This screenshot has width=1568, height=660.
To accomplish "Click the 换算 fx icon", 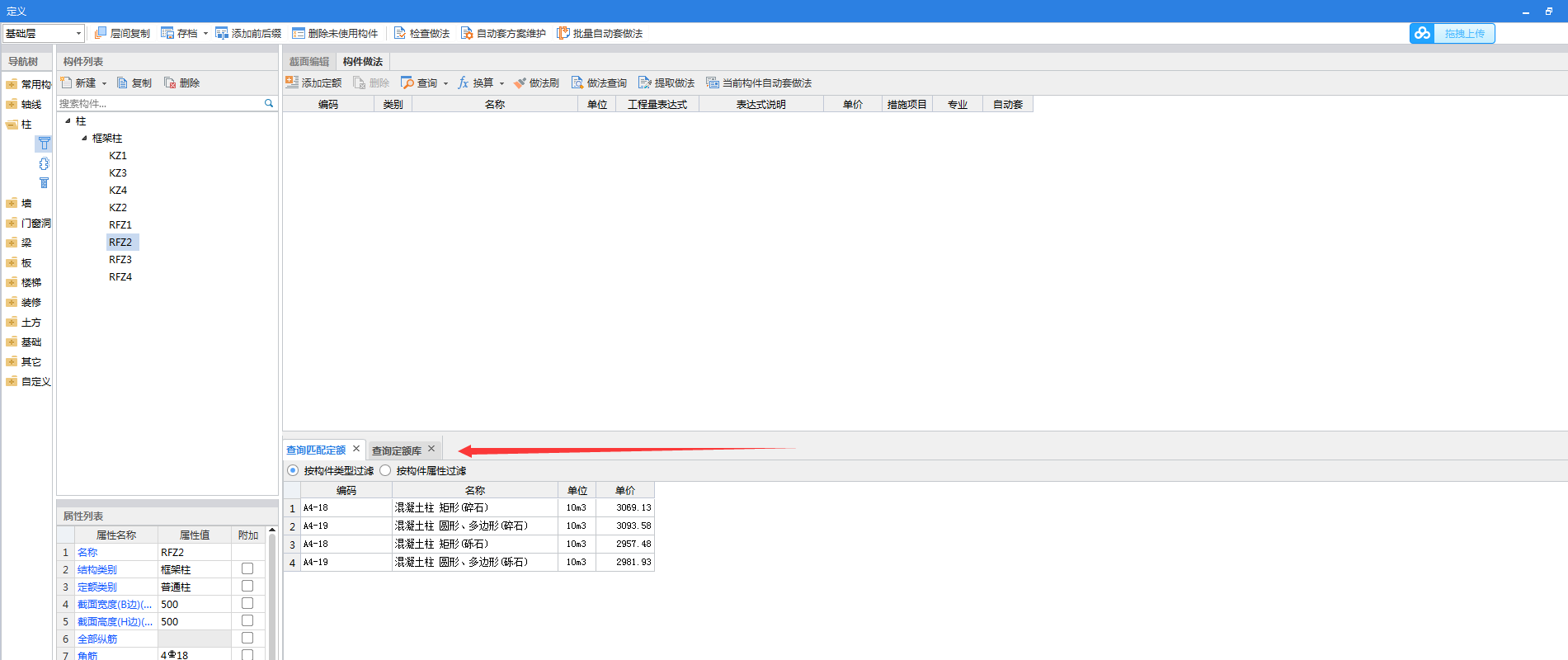I will [464, 82].
